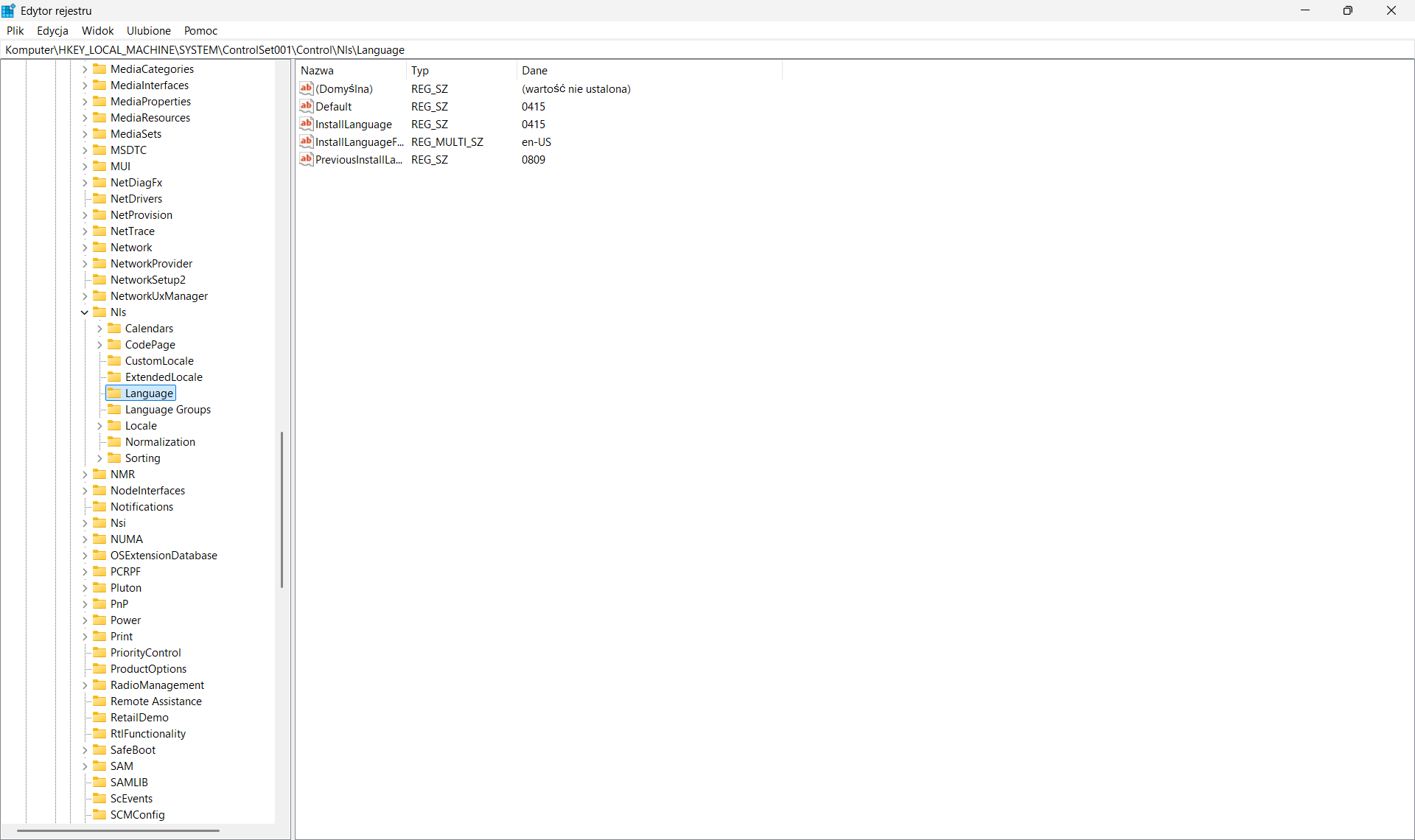Viewport: 1415px width, 840px height.
Task: Expand the CodePage key
Action: tap(99, 345)
